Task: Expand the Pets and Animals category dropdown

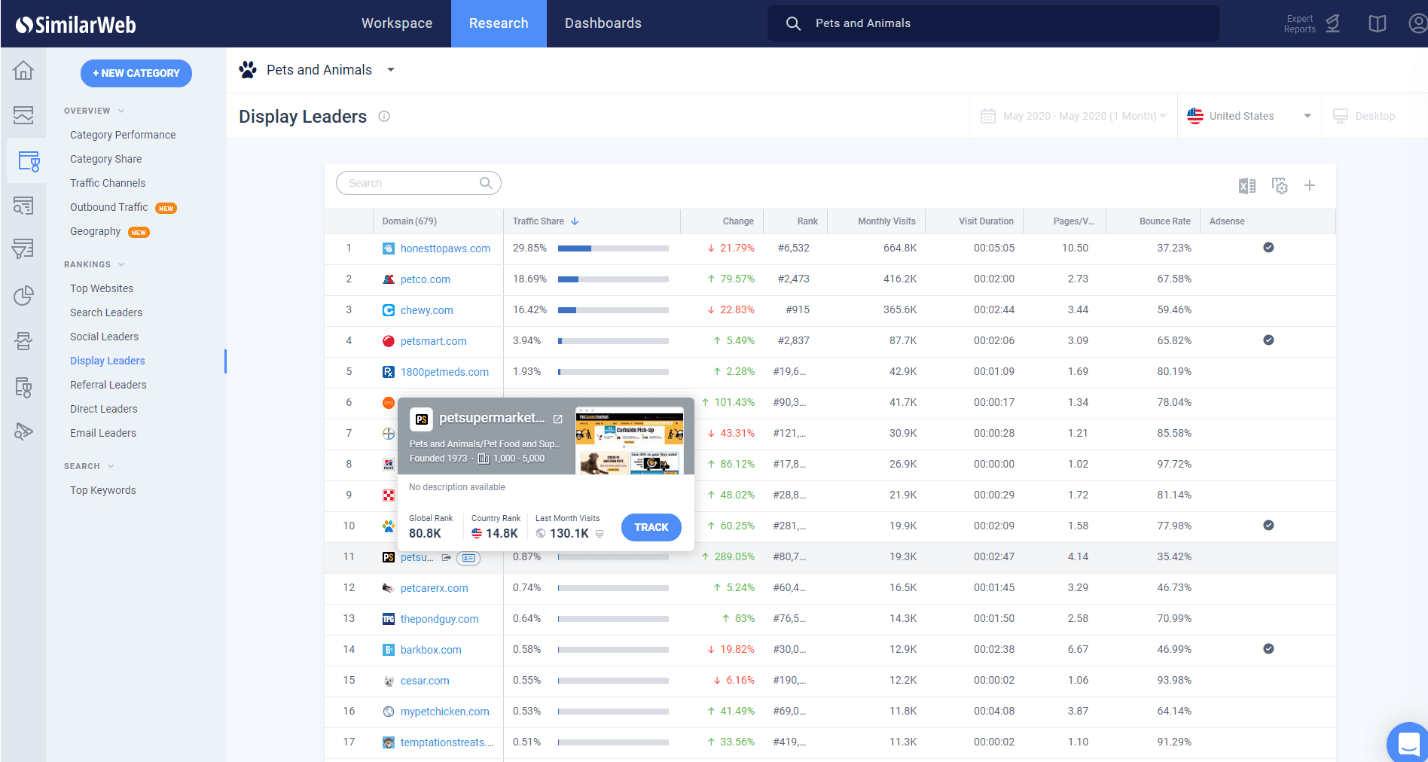Action: coord(391,70)
